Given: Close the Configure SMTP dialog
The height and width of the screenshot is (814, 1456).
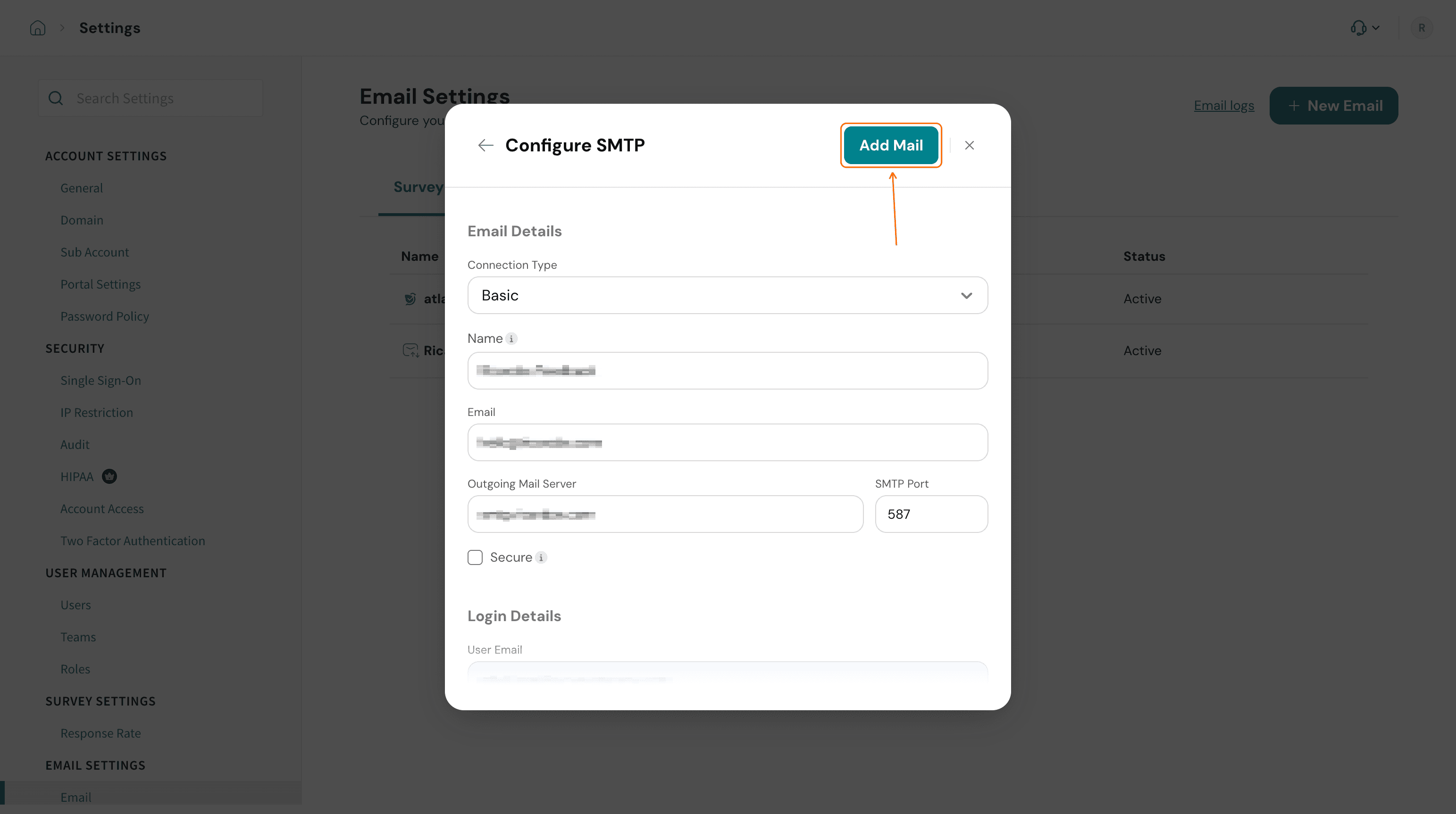Looking at the screenshot, I should pyautogui.click(x=970, y=145).
